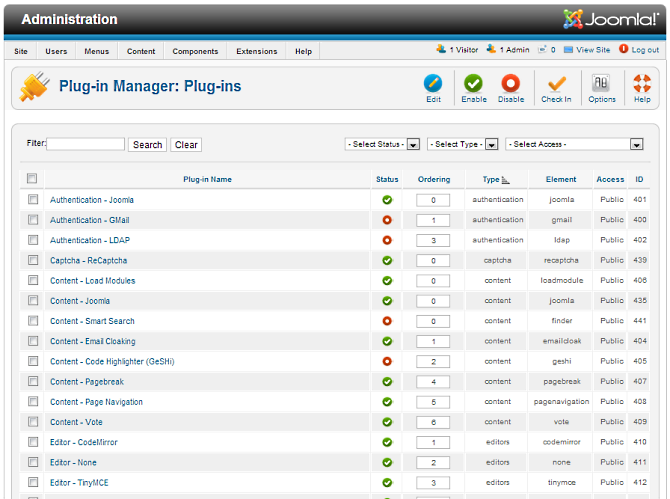Toggle status icon of Authentication - Joomla

[x=387, y=200]
